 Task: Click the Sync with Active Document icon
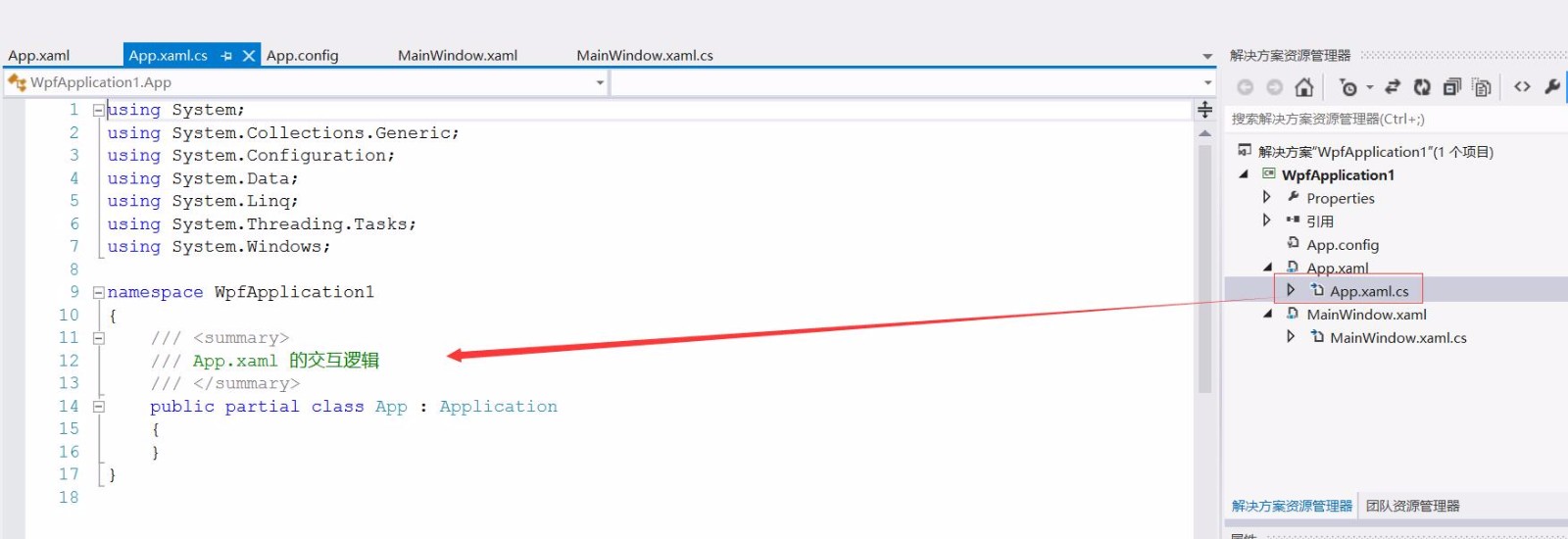[x=1393, y=87]
